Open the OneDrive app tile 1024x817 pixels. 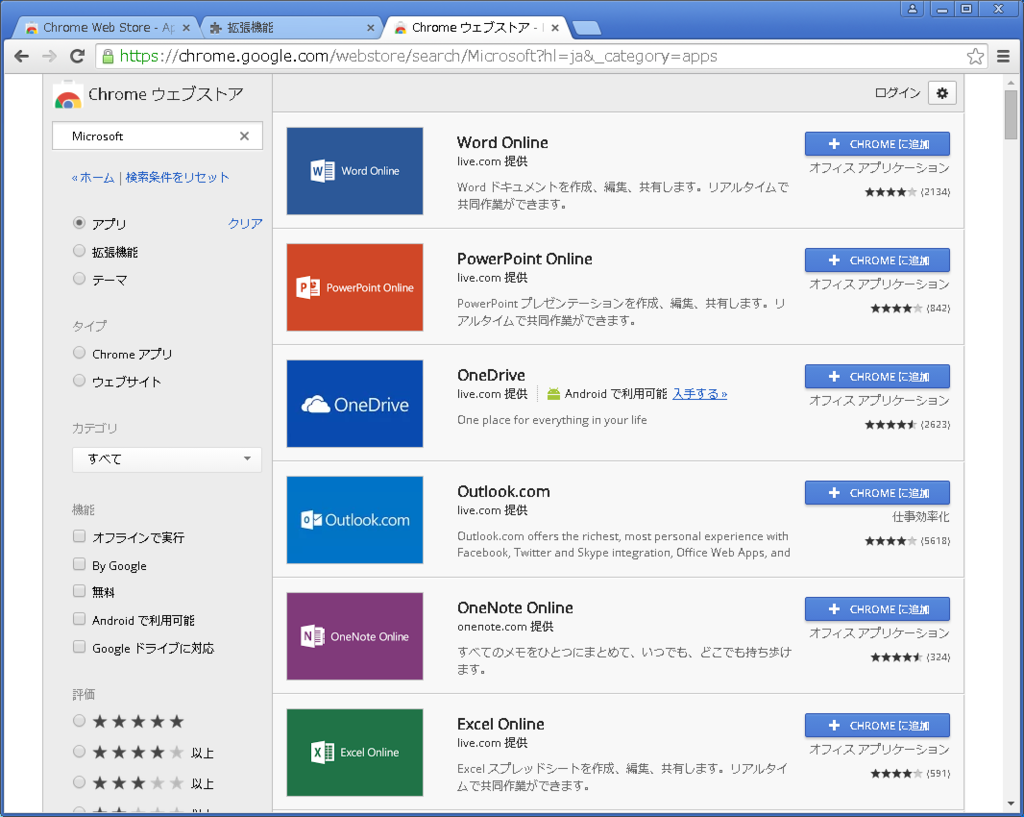(355, 404)
